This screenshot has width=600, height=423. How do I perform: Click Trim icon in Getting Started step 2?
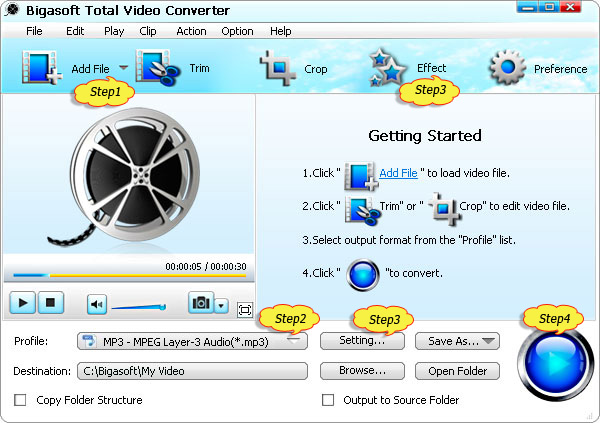coord(362,209)
